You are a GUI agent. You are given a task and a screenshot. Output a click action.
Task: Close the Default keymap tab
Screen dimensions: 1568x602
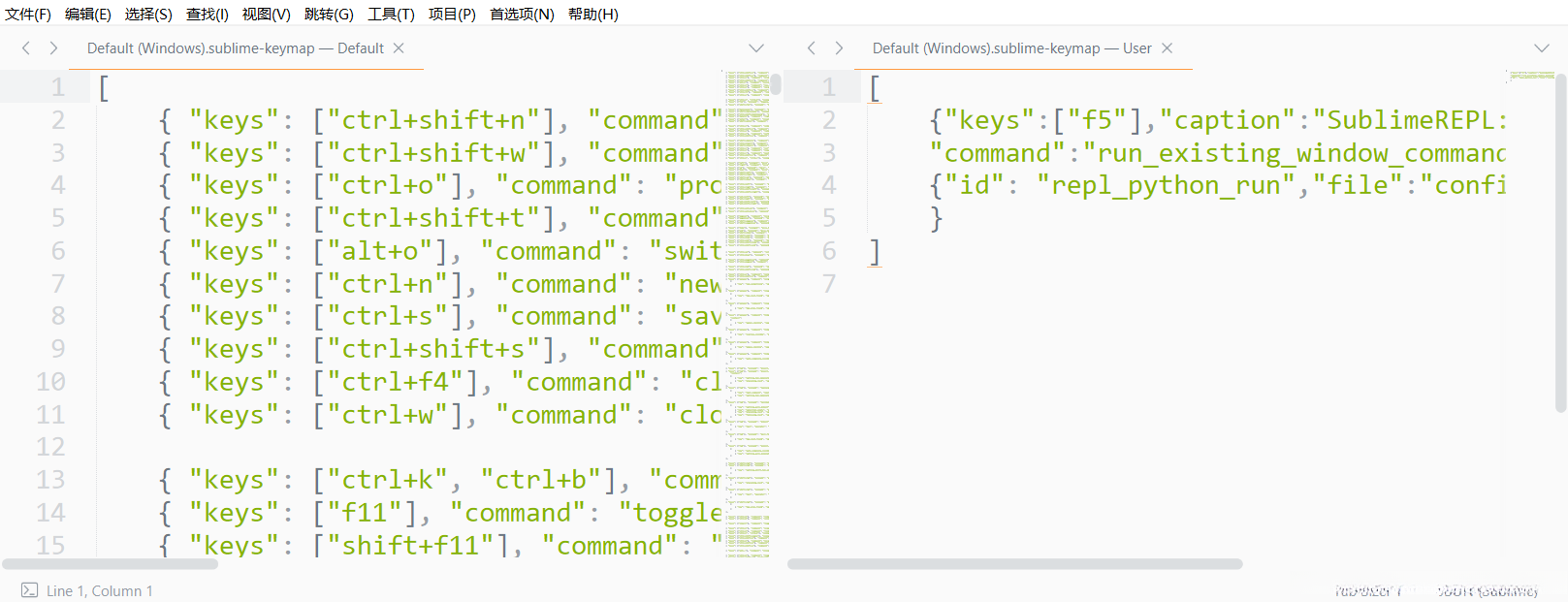click(399, 48)
